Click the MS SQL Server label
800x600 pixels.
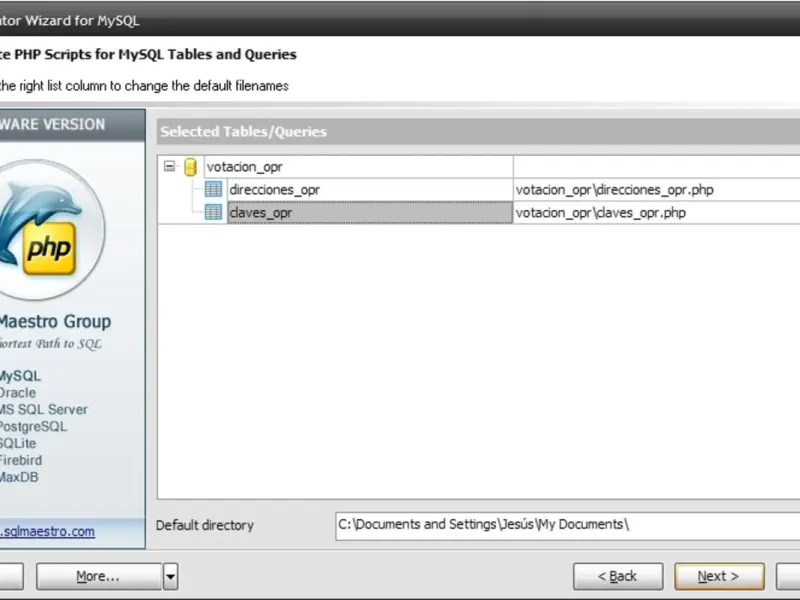point(43,410)
